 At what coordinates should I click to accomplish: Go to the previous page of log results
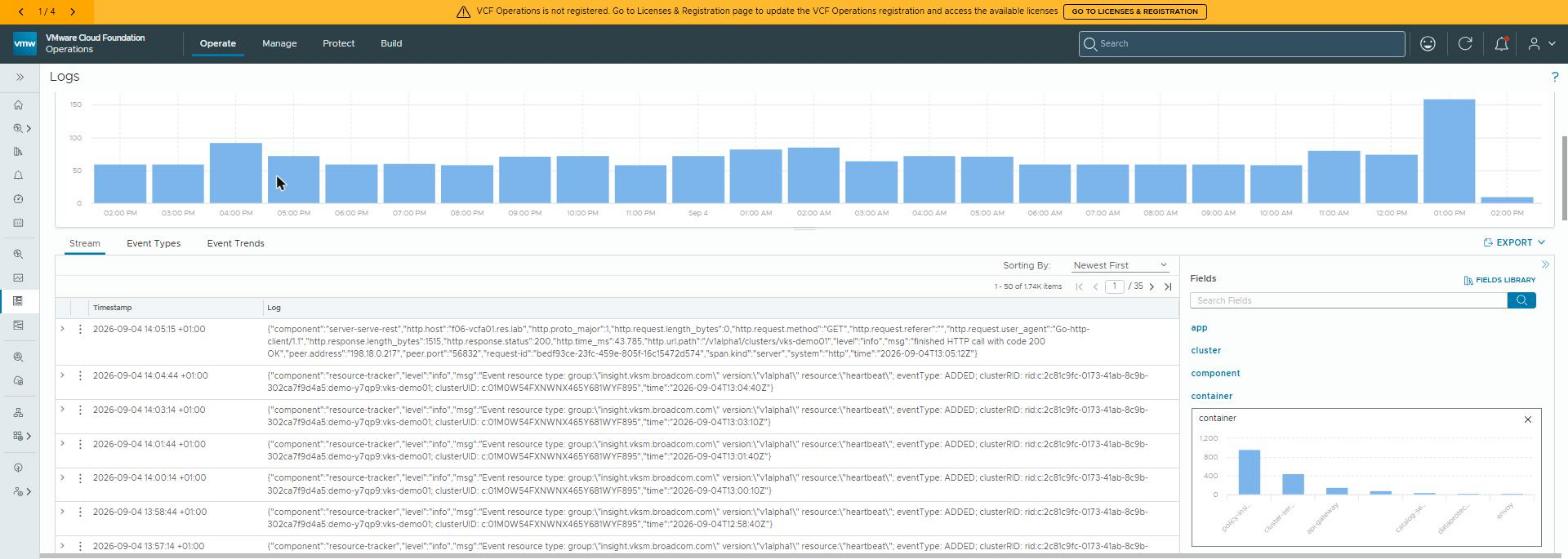tap(1095, 287)
